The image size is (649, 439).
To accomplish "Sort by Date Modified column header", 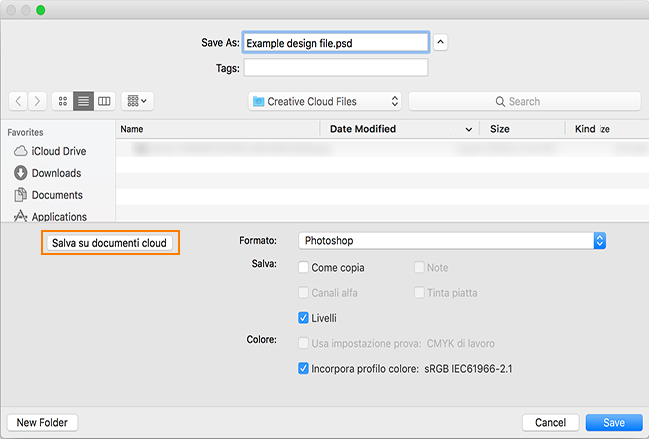I will tap(363, 129).
